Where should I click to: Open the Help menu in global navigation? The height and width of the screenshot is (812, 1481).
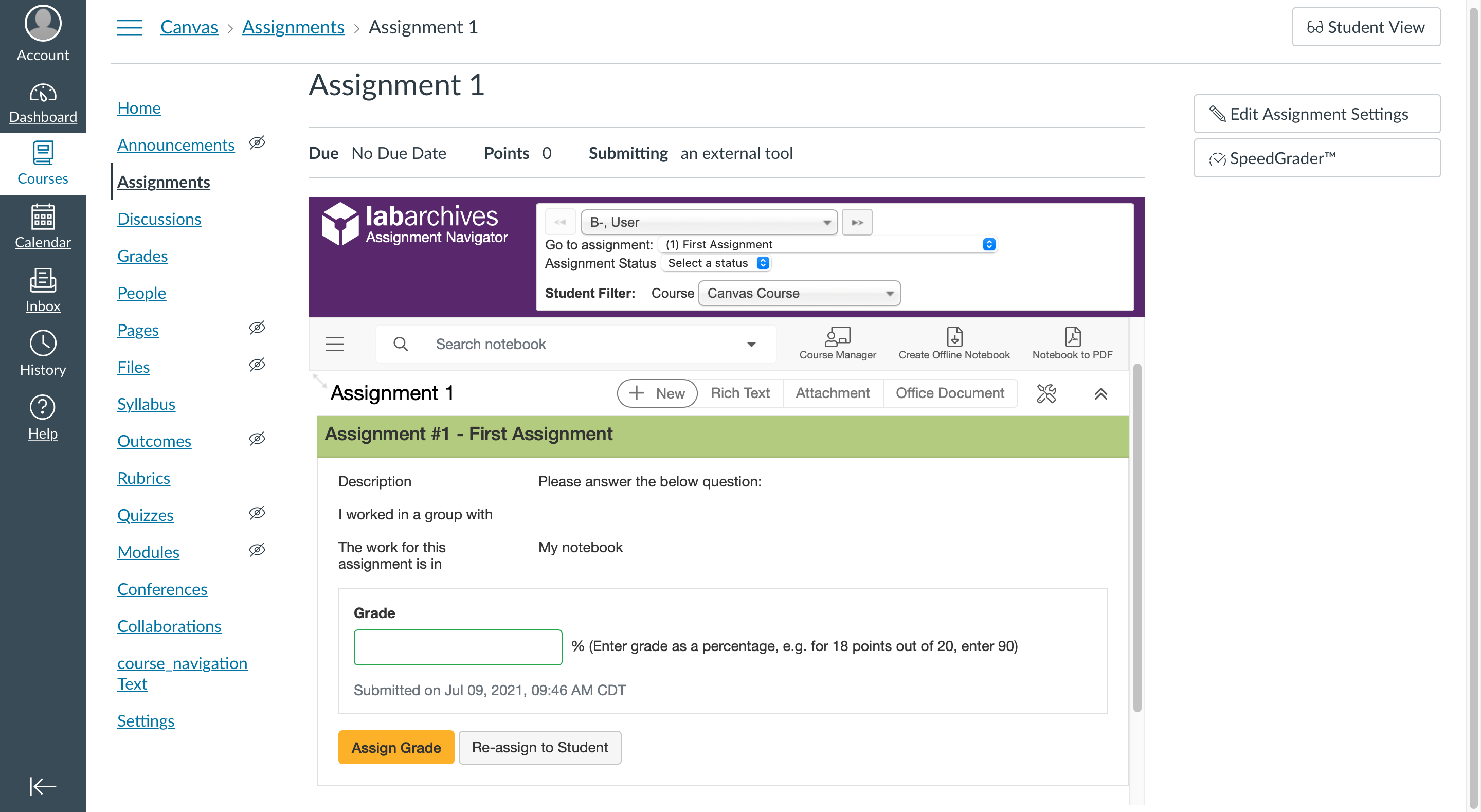tap(43, 418)
